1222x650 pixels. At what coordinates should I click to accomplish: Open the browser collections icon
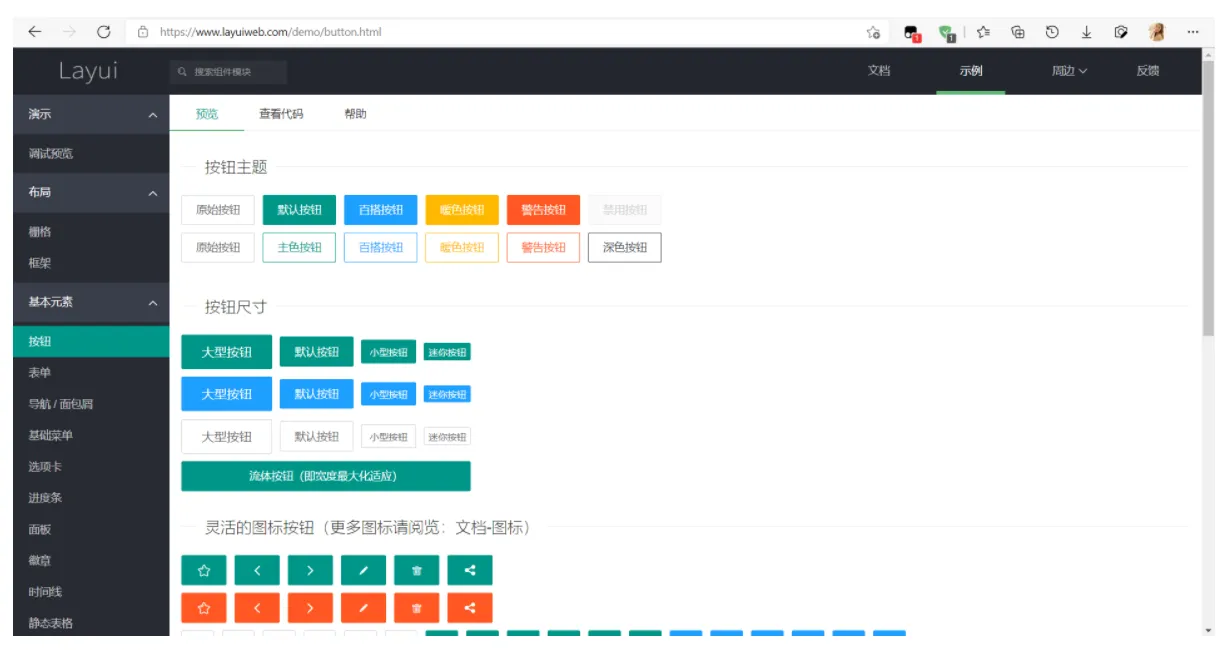(1018, 32)
